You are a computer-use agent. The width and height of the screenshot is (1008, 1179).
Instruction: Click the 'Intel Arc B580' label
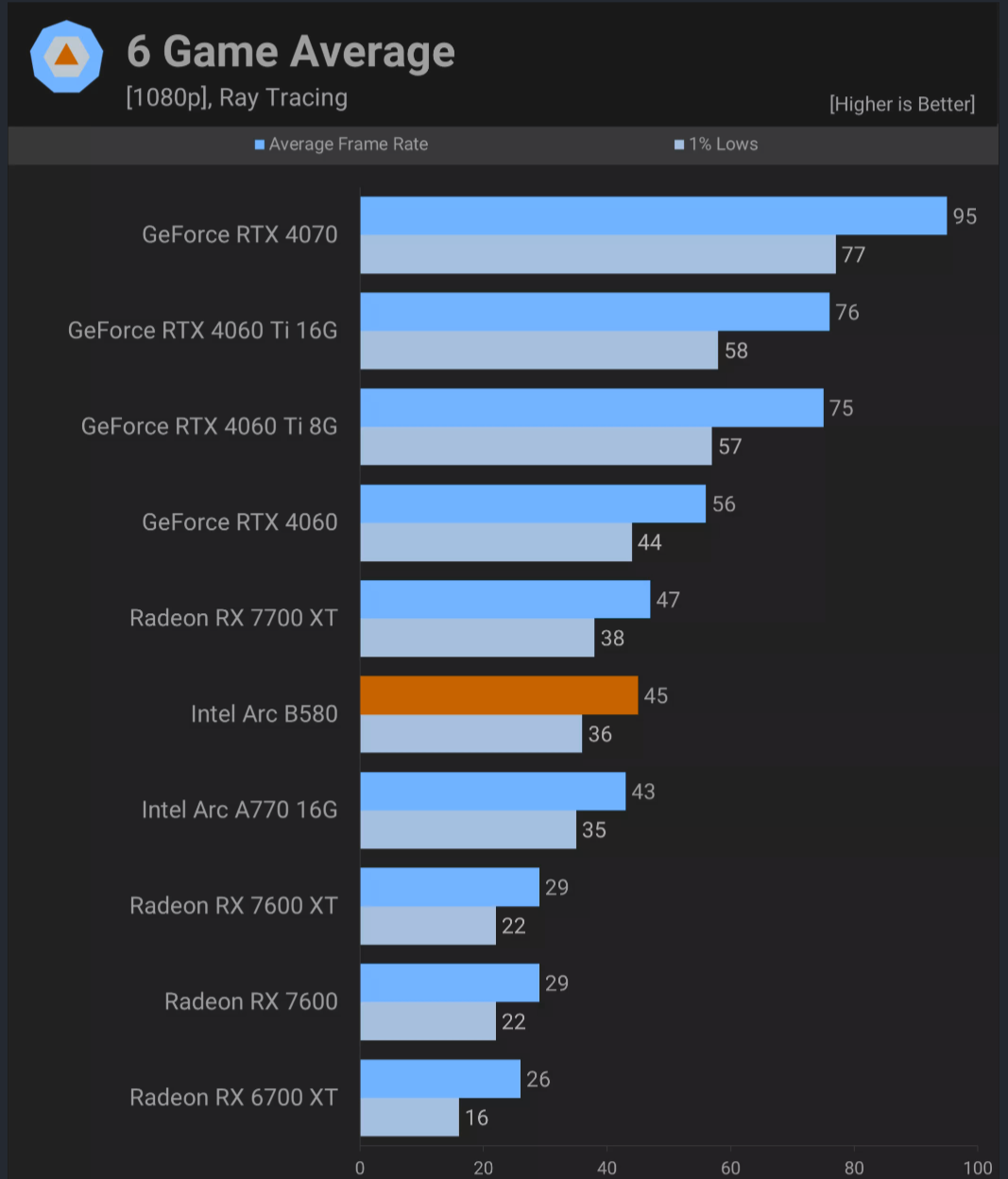coord(264,714)
